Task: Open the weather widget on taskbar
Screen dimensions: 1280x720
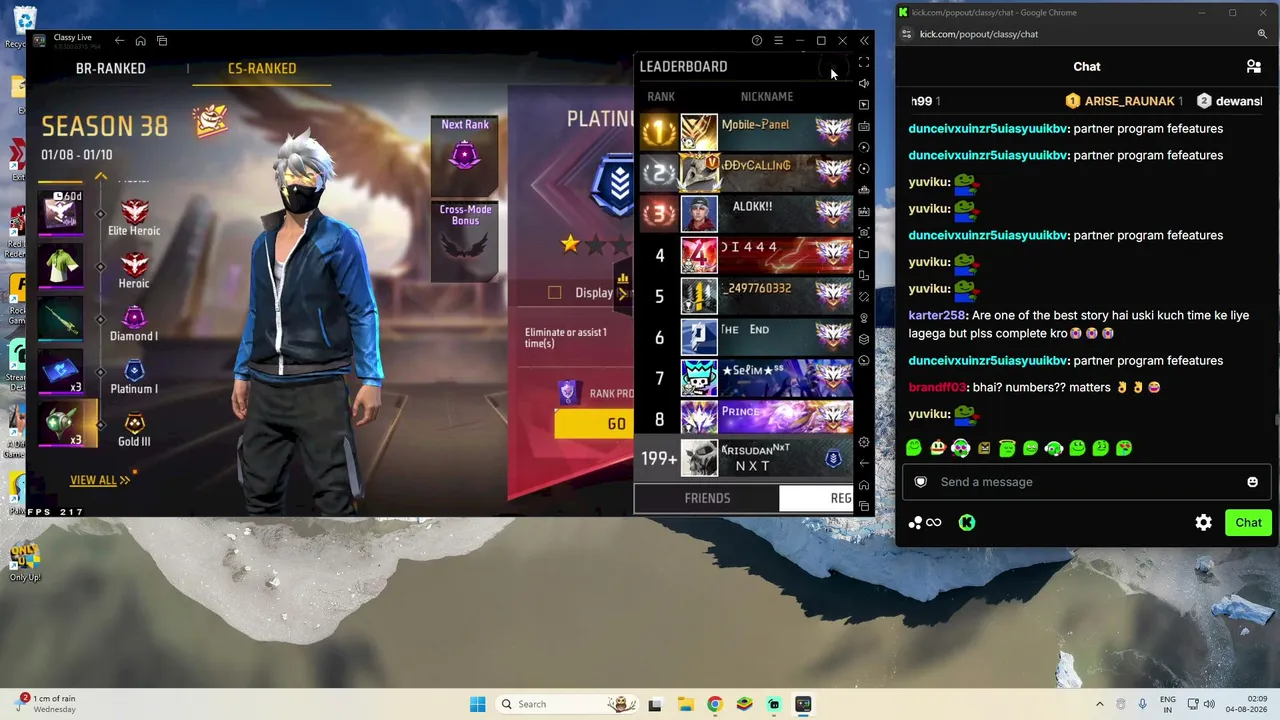Action: (x=47, y=704)
